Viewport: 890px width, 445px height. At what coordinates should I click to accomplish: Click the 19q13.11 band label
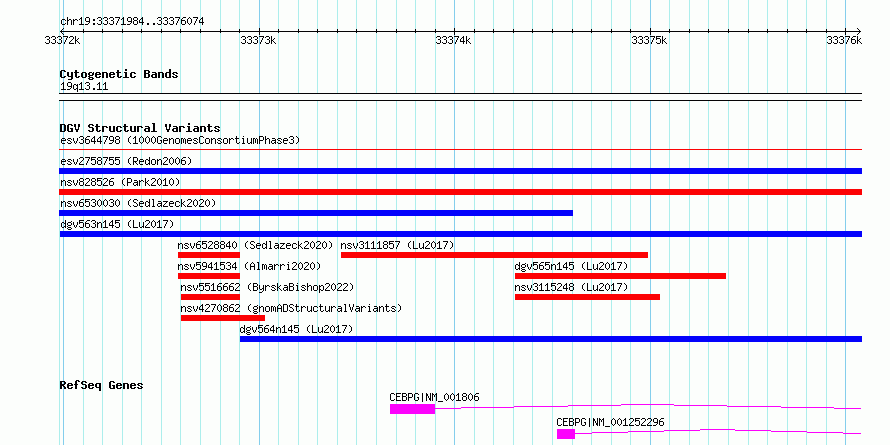pos(84,87)
